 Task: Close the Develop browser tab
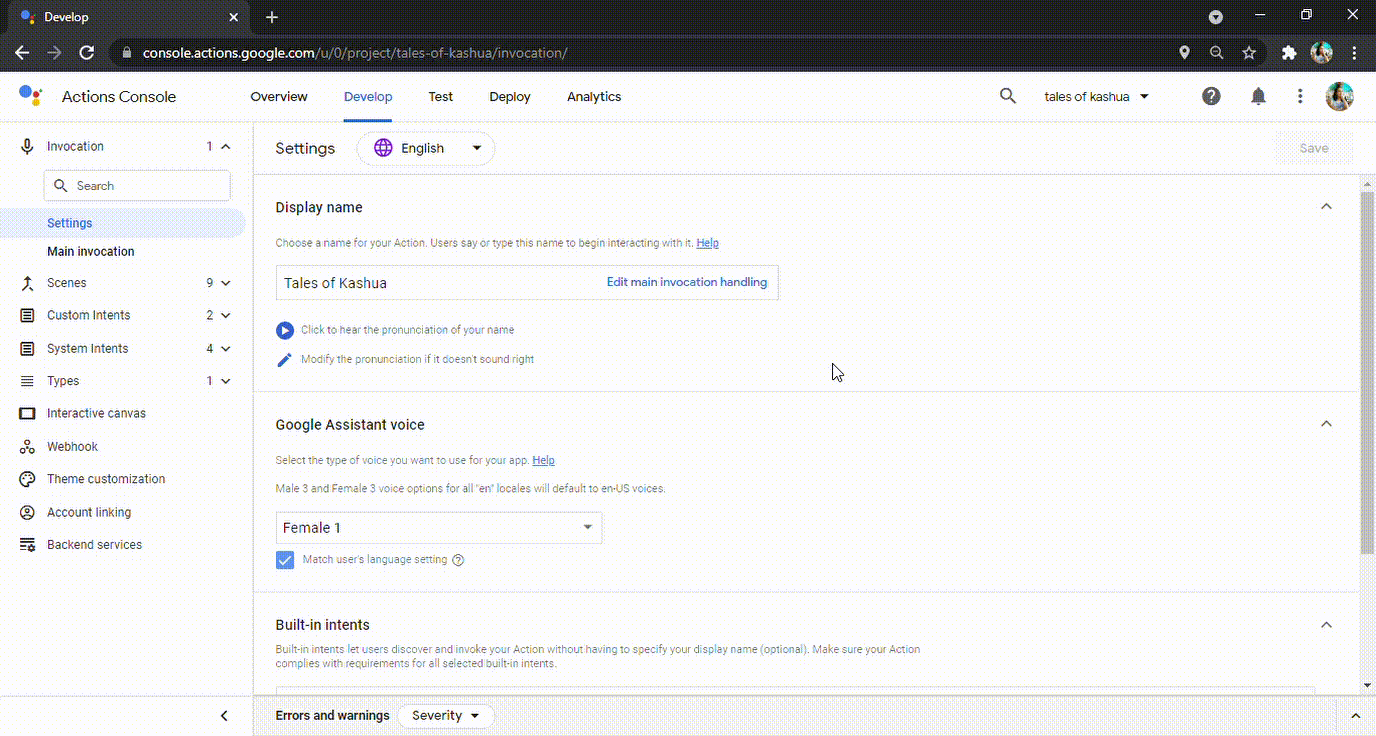click(x=234, y=17)
